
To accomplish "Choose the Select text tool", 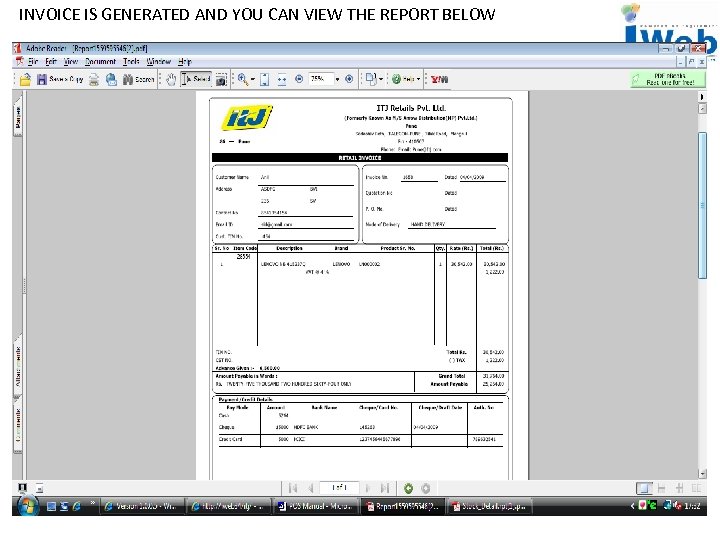I will tap(196, 79).
